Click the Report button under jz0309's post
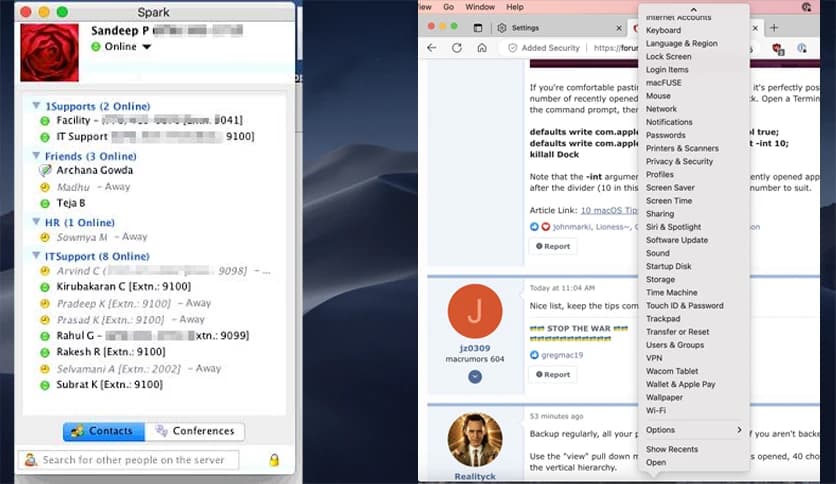The image size is (836, 484). click(553, 375)
